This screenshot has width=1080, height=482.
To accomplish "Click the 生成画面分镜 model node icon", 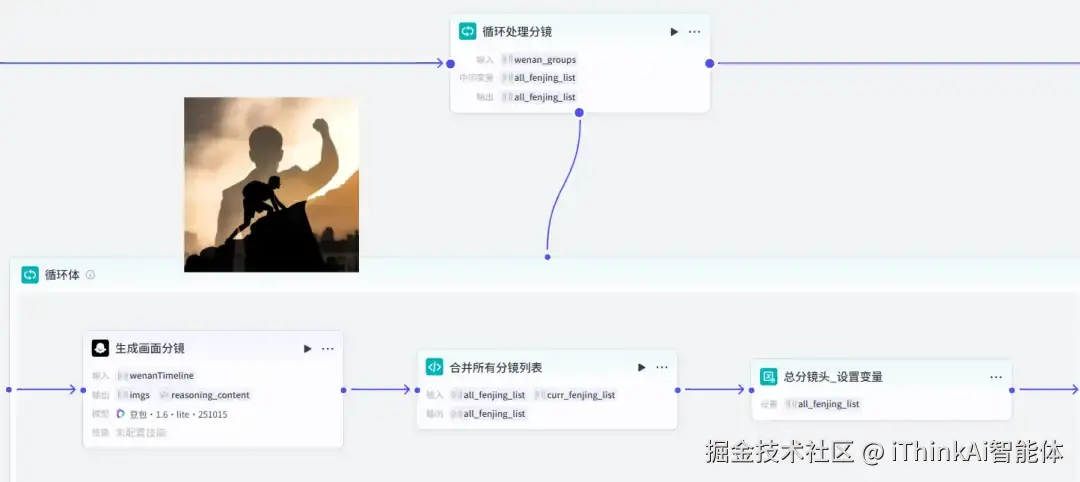I will coord(101,348).
